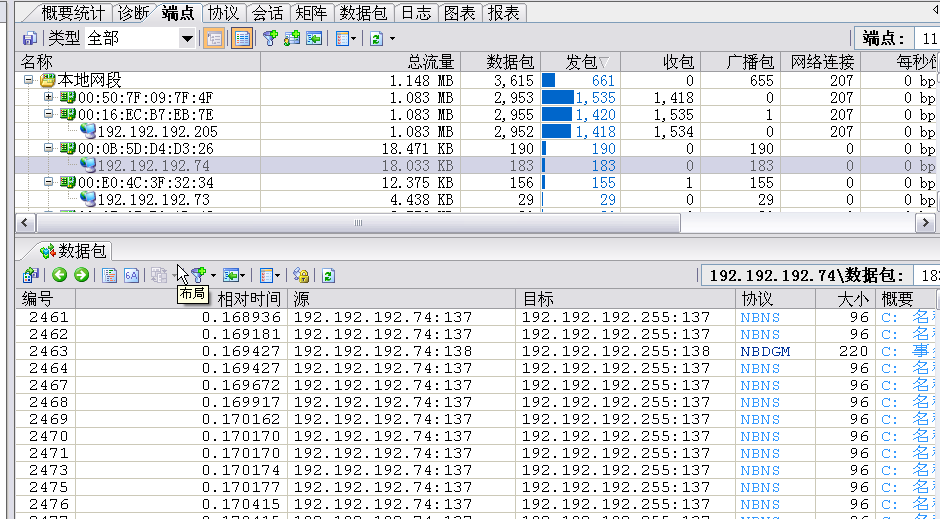Click the save icon in the endpoint toolbar
Screen dimensions: 940x519
tap(29, 38)
